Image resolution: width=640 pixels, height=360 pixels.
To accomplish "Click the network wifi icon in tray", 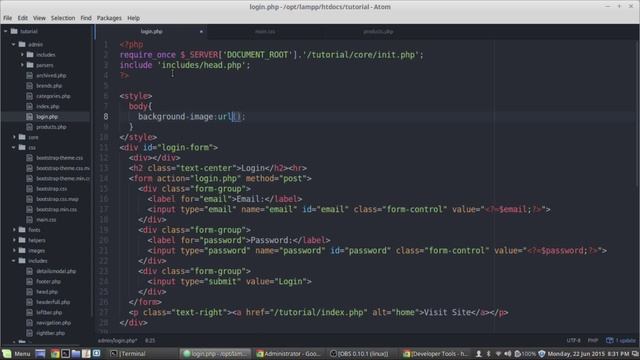I will click(x=498, y=353).
